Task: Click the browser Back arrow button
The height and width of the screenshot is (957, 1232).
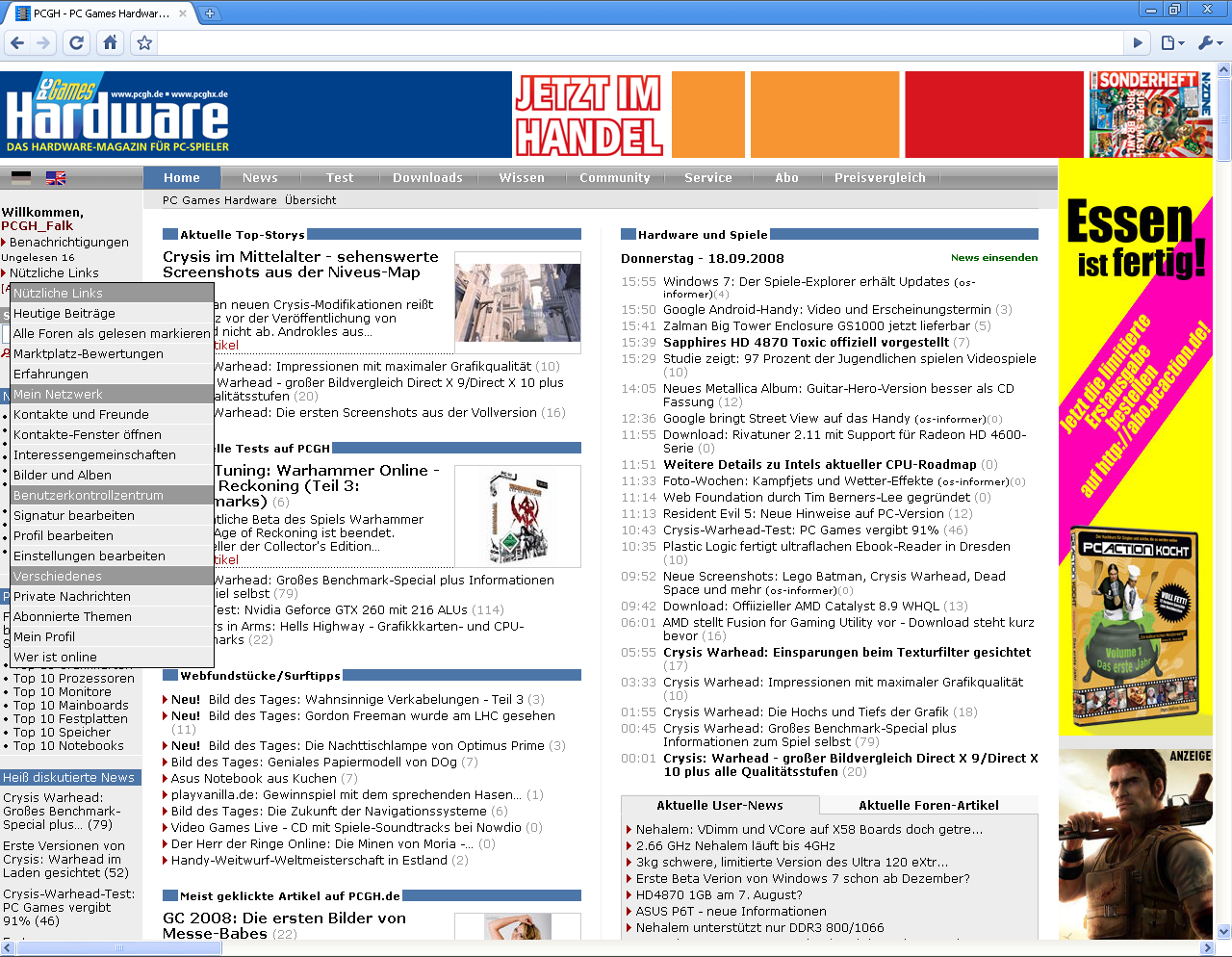Action: [17, 42]
